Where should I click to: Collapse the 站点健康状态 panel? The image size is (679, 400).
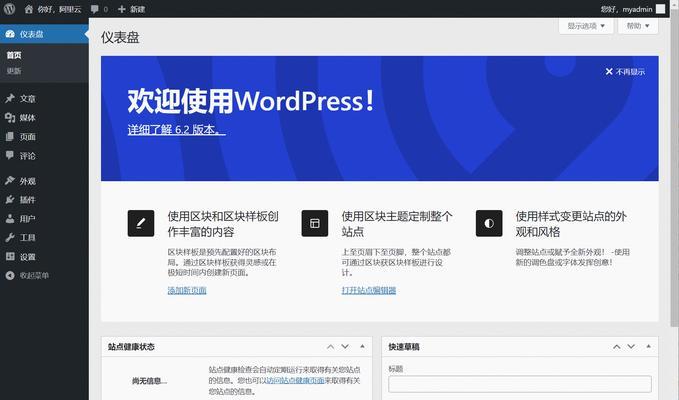[x=362, y=346]
